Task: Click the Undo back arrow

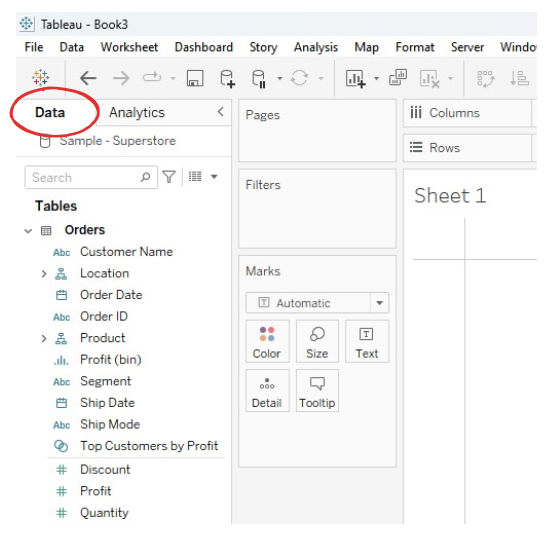Action: point(88,78)
